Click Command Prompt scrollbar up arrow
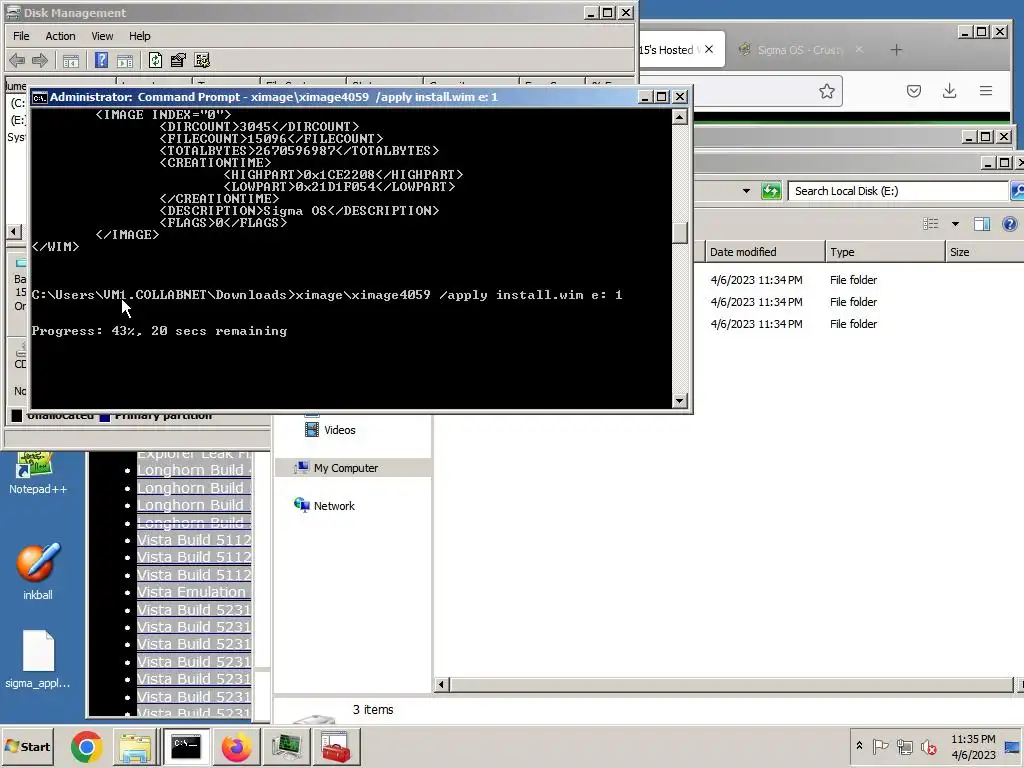 [x=680, y=118]
